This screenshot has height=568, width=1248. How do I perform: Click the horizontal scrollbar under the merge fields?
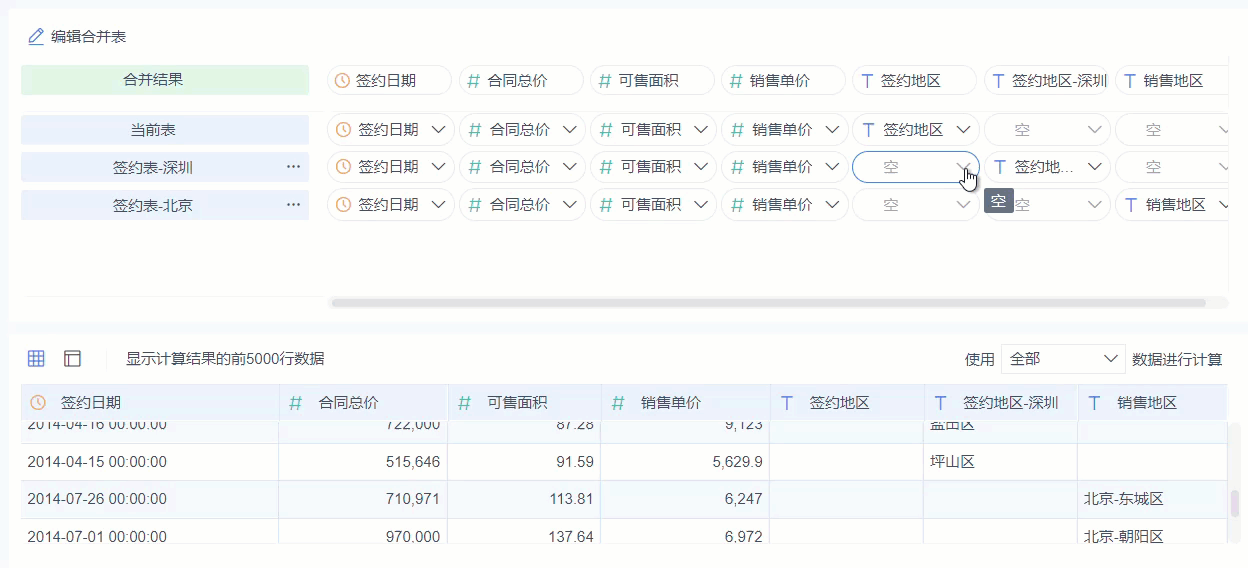(767, 302)
